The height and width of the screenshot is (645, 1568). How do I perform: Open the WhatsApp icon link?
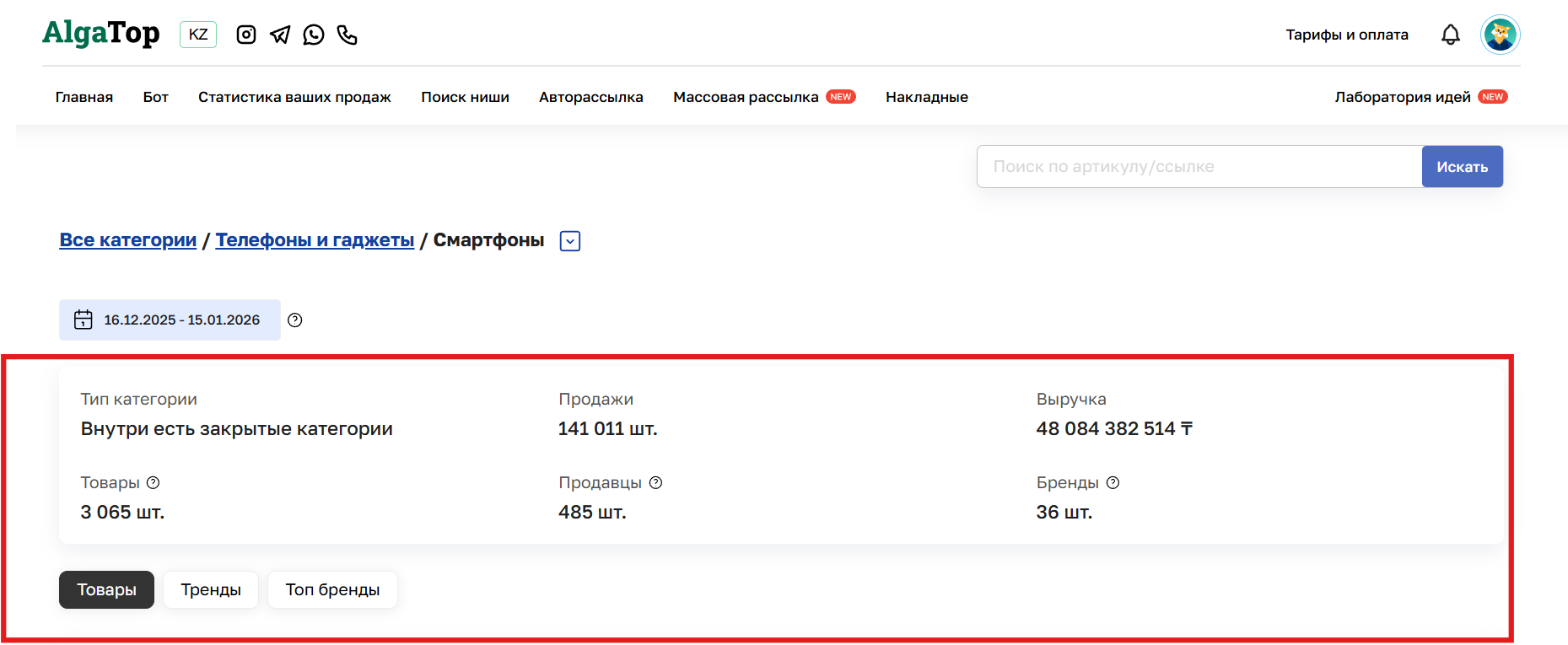314,35
